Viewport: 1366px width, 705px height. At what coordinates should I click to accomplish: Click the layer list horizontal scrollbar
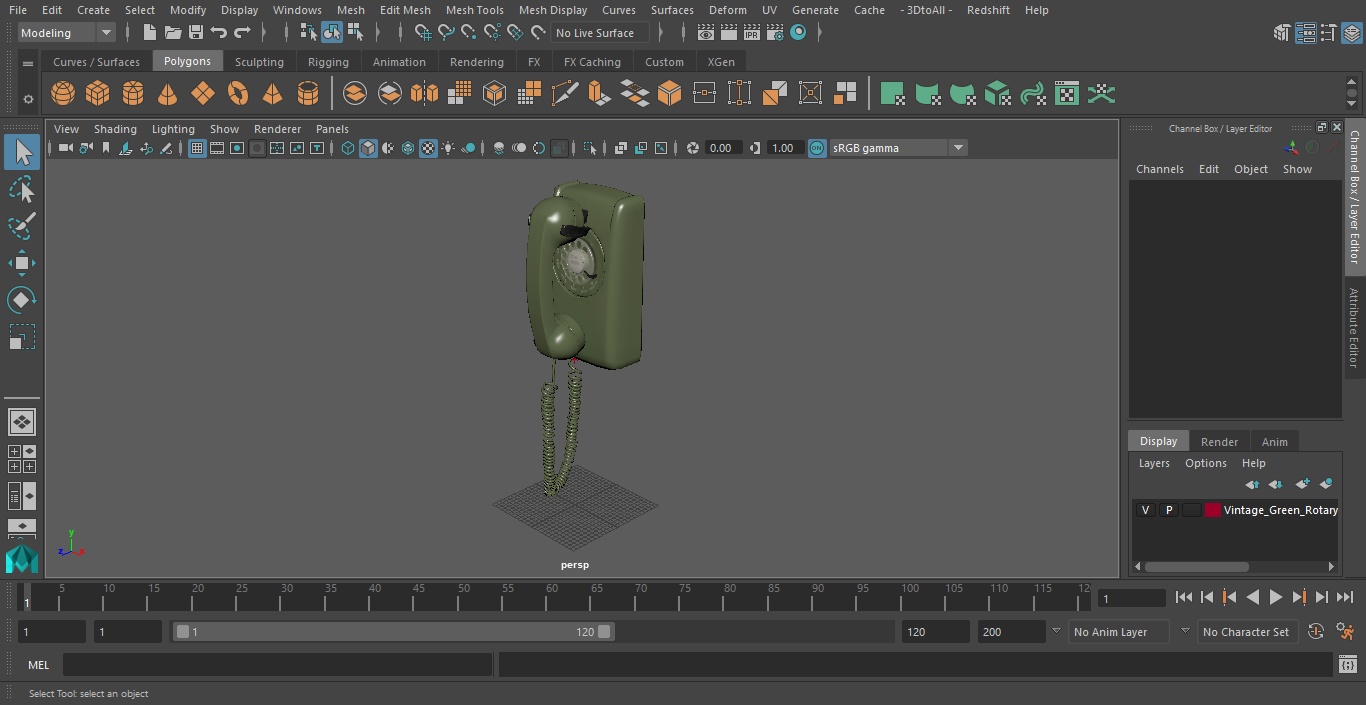coord(1196,566)
